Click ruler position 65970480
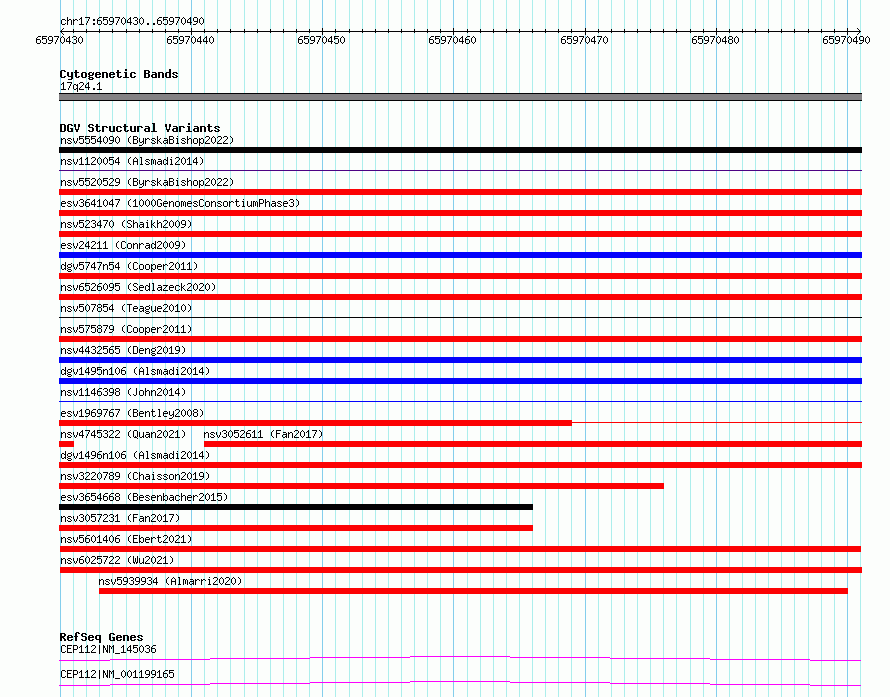Image resolution: width=890 pixels, height=697 pixels. point(715,40)
